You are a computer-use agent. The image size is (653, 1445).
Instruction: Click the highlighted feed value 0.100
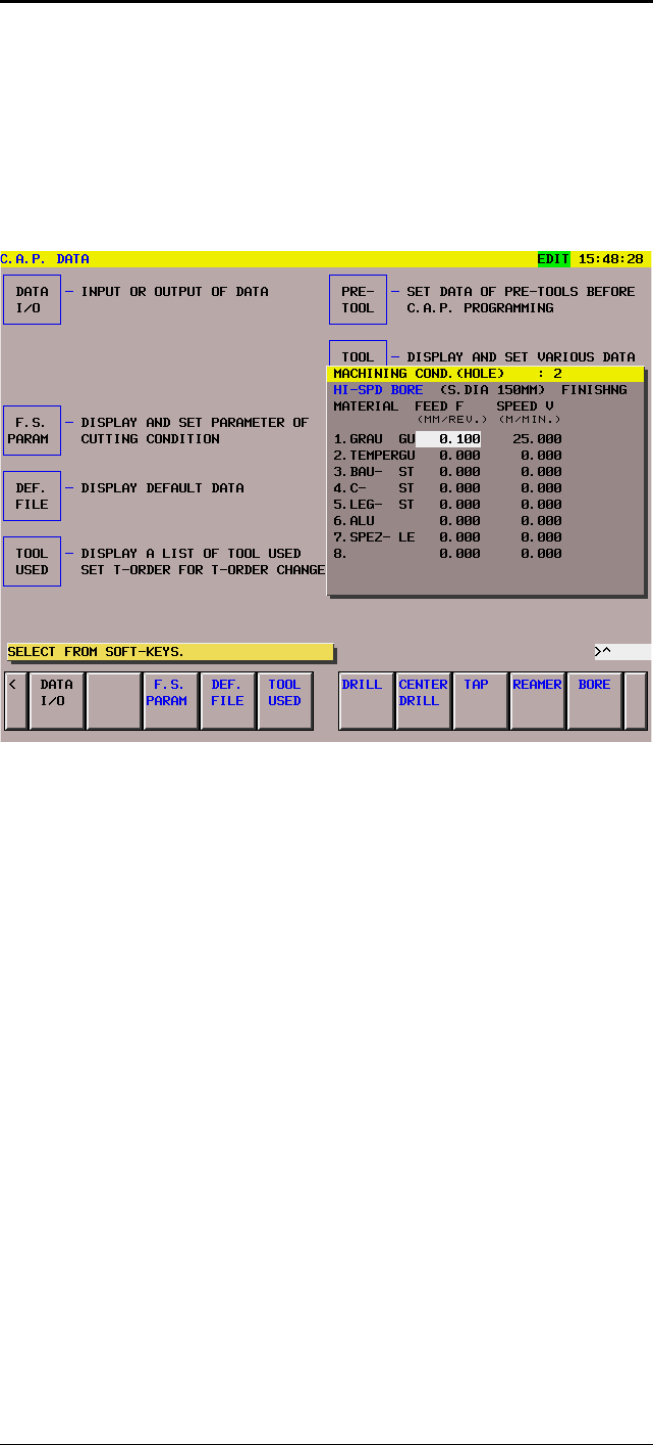point(449,439)
